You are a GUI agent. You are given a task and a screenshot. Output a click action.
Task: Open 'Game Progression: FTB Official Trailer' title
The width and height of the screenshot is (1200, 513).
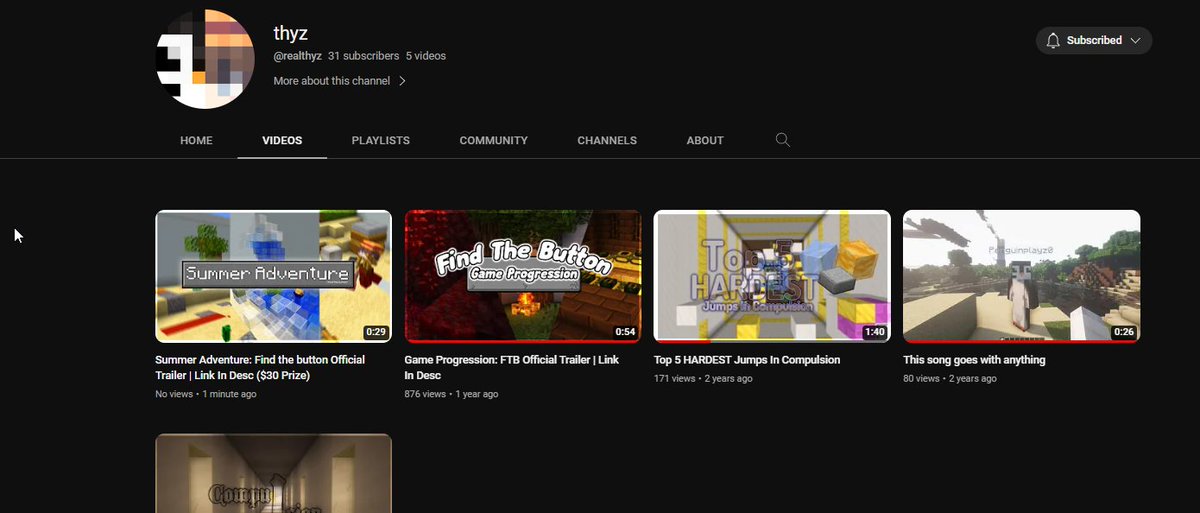coord(512,368)
